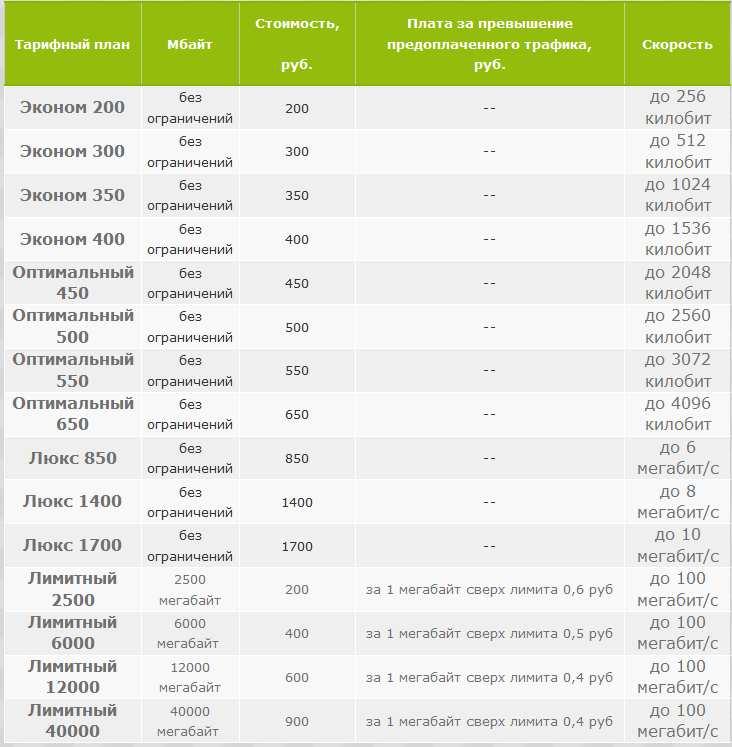Screen dimensions: 732x747
Task: Click the Мбайт column header
Action: click(190, 44)
